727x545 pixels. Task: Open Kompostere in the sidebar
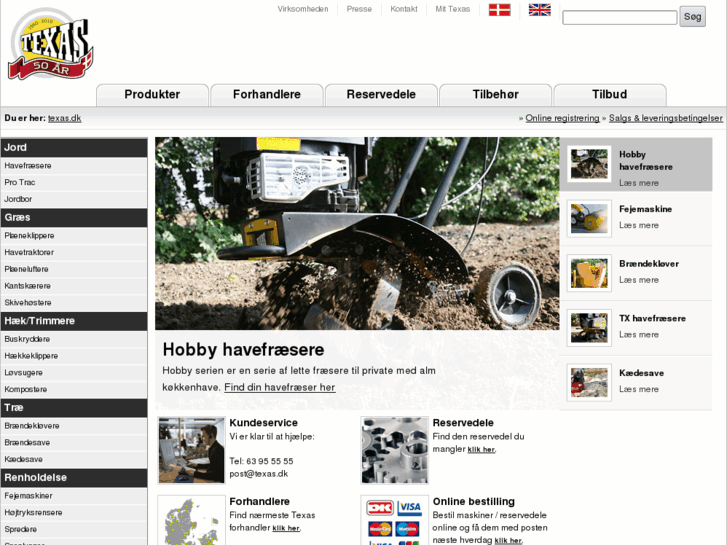[74, 389]
